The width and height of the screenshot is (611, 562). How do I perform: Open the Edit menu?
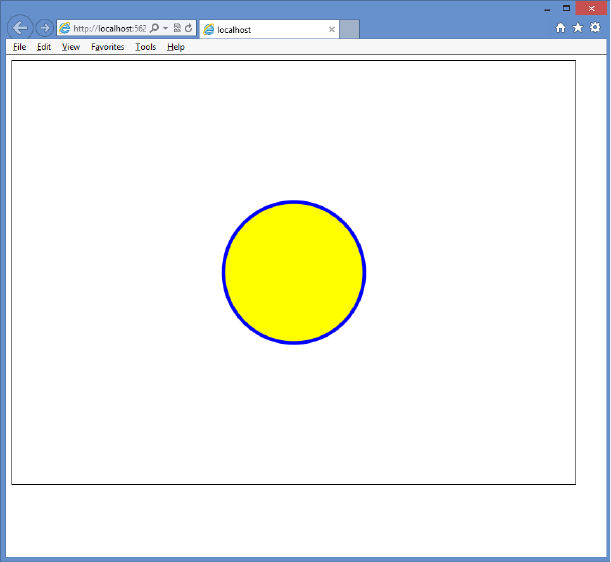pyautogui.click(x=44, y=47)
